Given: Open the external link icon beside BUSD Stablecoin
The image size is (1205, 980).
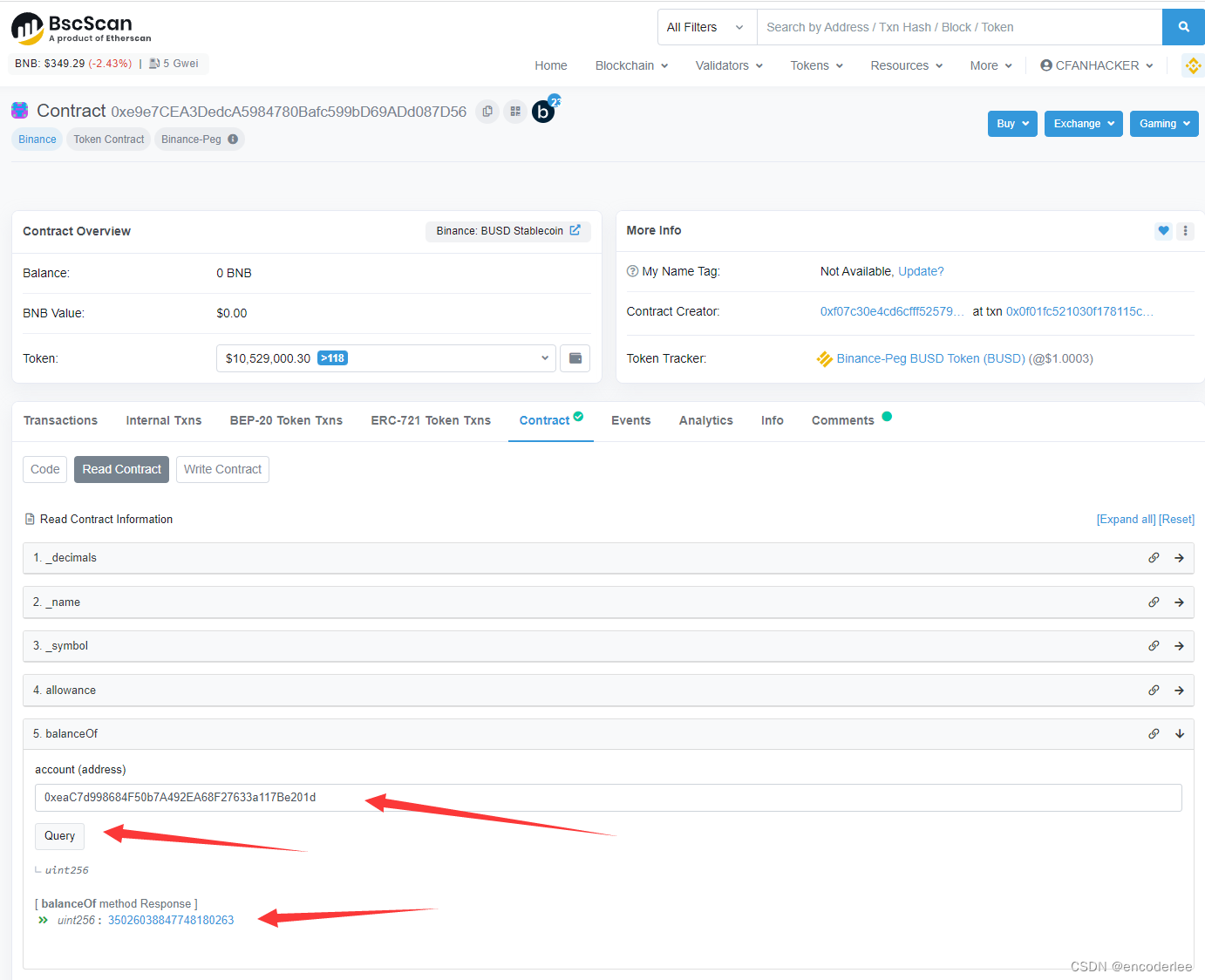Looking at the screenshot, I should click(x=575, y=230).
